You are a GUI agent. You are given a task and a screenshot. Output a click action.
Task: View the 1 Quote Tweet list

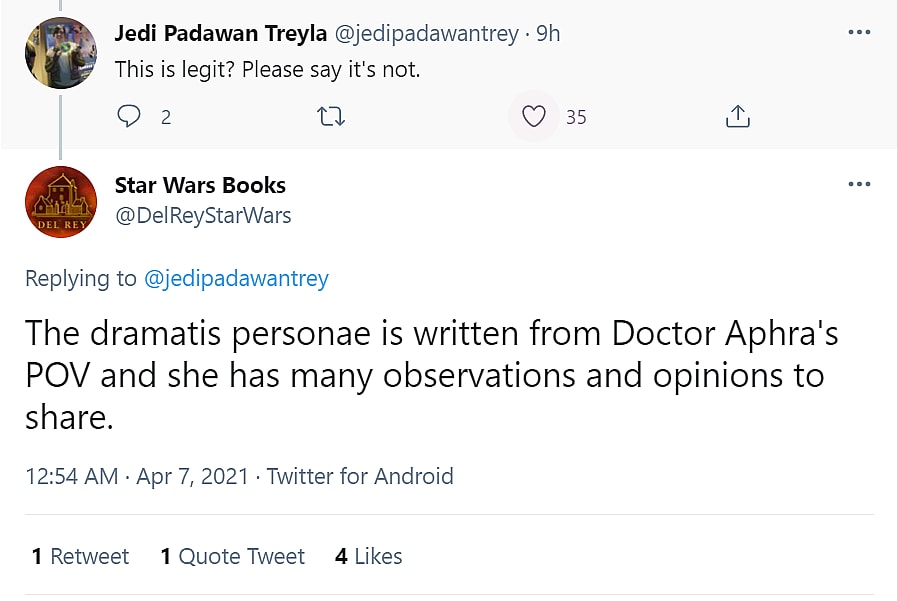(x=232, y=556)
